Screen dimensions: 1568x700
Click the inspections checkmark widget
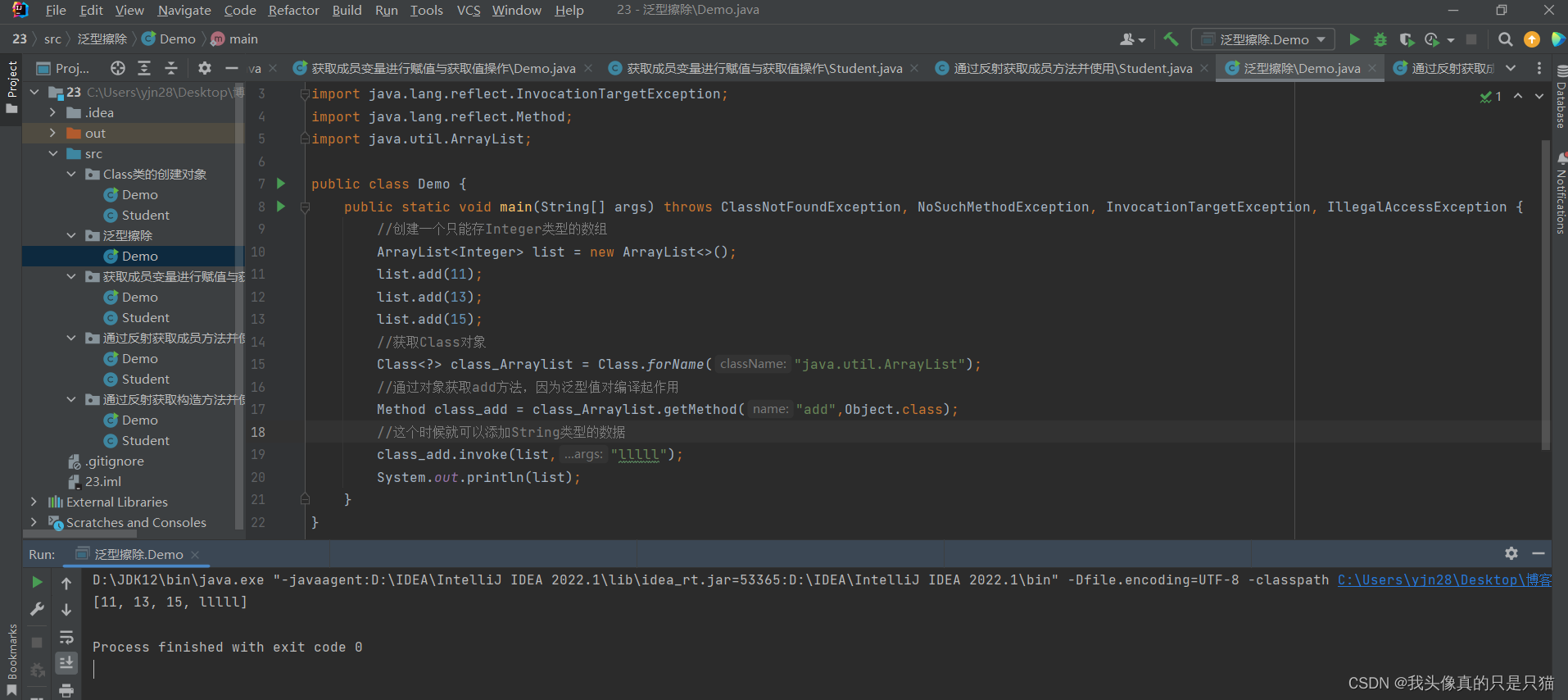(1491, 96)
